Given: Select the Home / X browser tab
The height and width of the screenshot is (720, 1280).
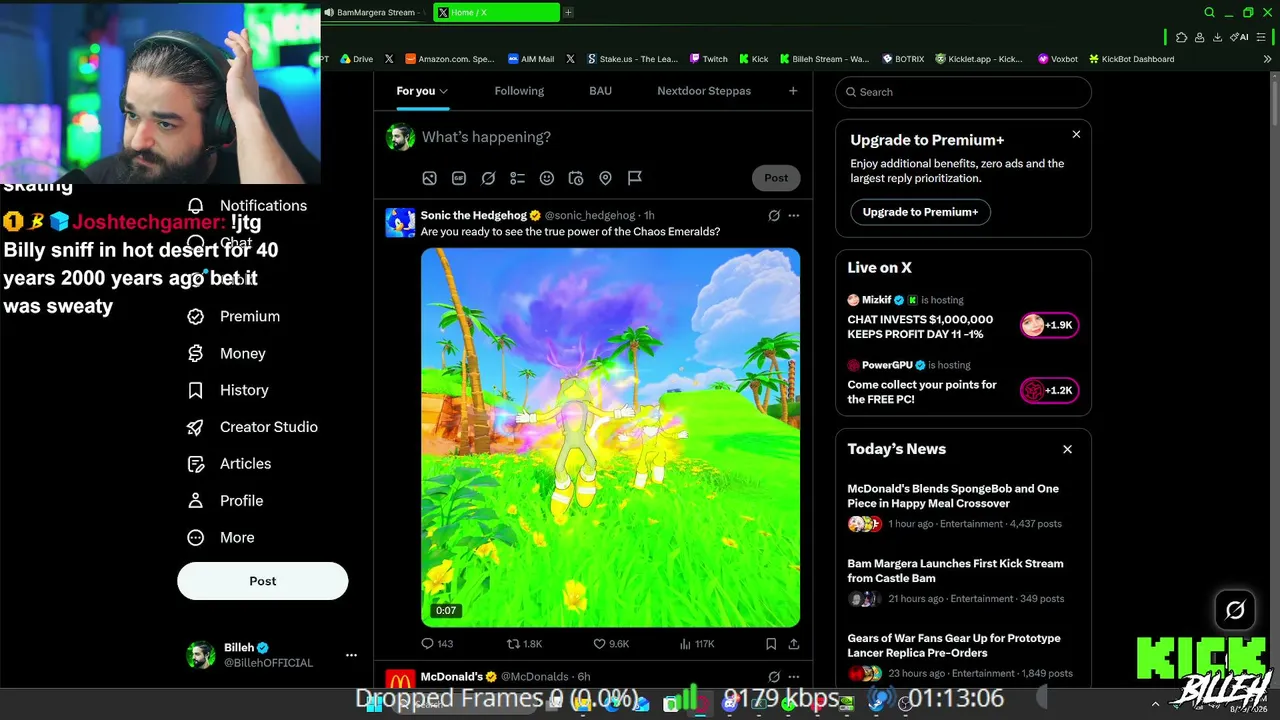Looking at the screenshot, I should coord(497,13).
